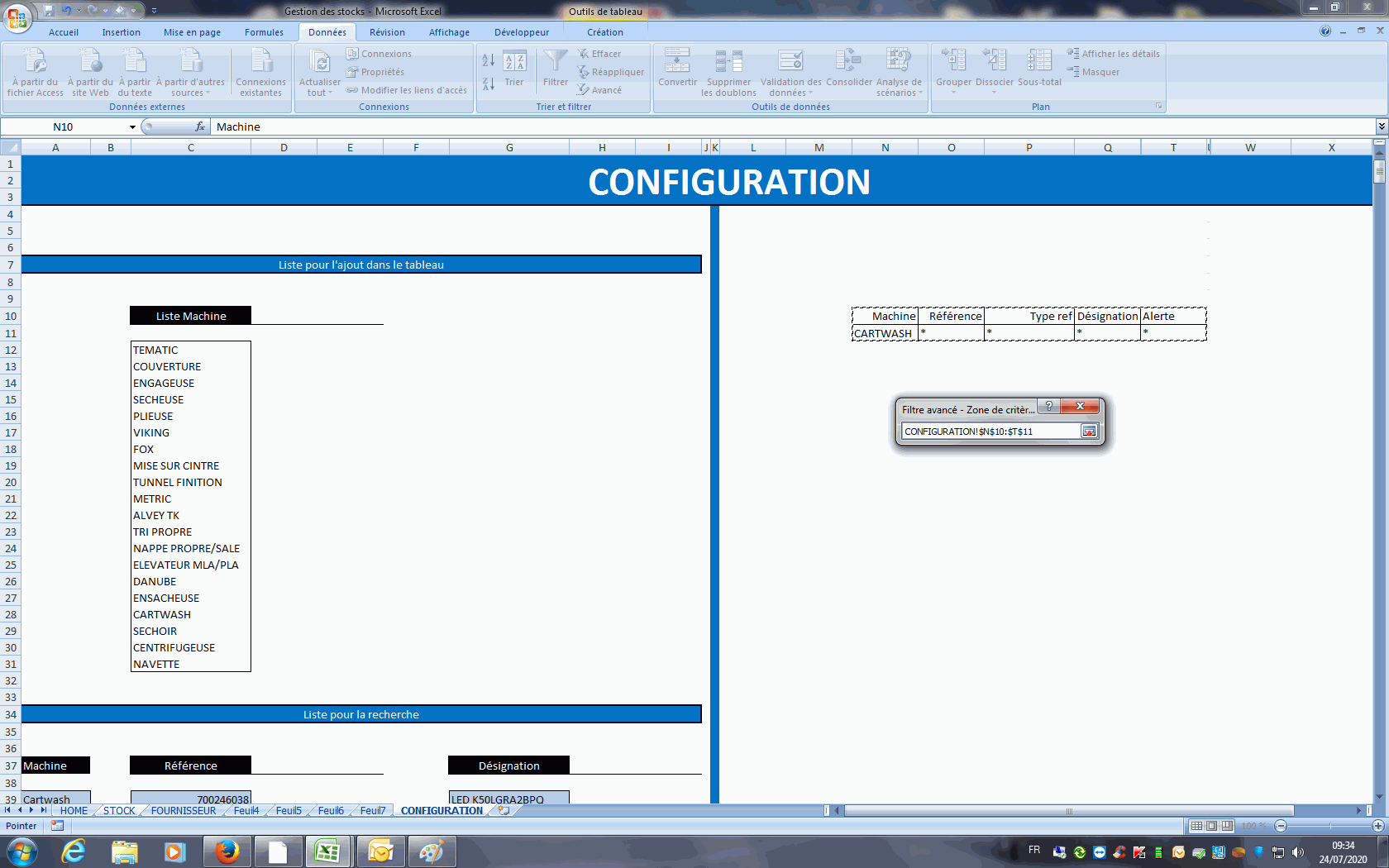The width and height of the screenshot is (1389, 868).
Task: Open the Révision ribbon tab
Action: click(x=387, y=32)
